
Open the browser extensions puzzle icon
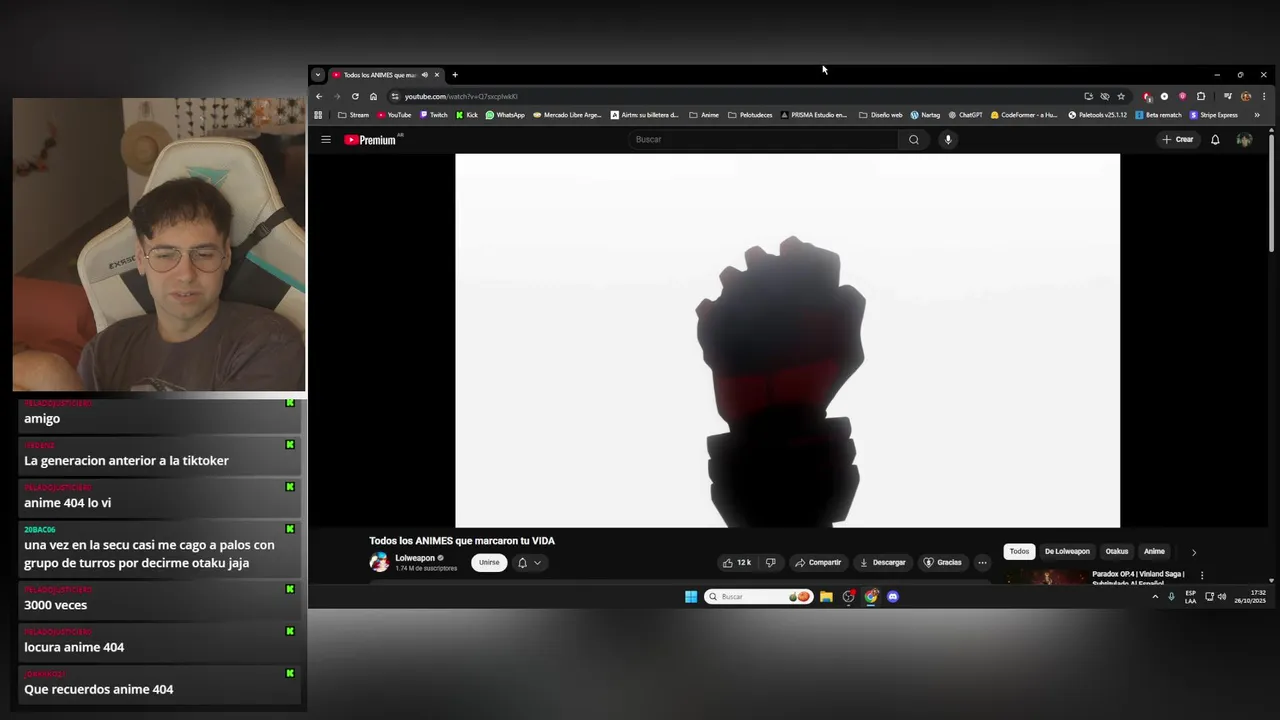tap(1201, 97)
